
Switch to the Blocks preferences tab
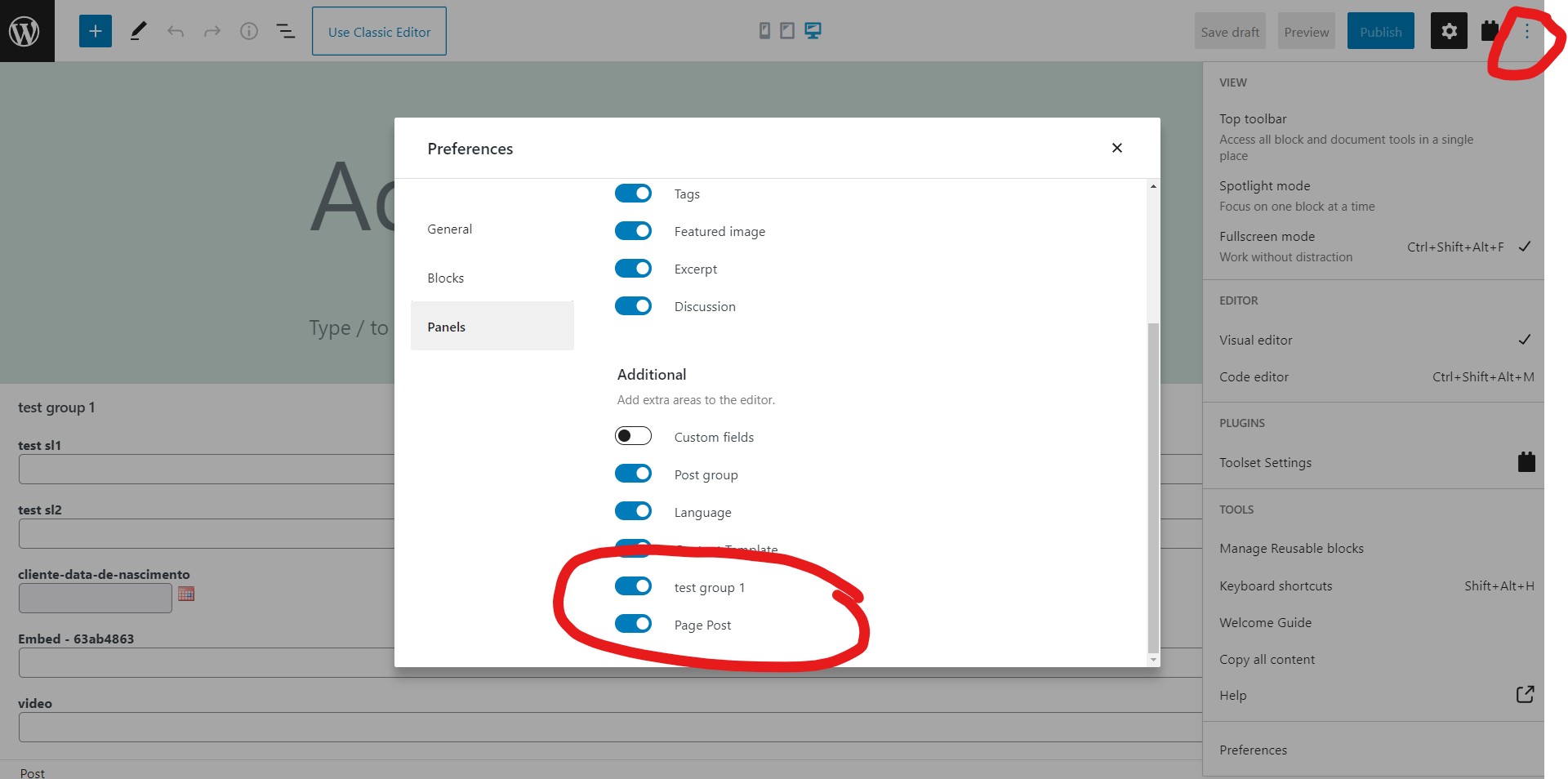coord(492,278)
